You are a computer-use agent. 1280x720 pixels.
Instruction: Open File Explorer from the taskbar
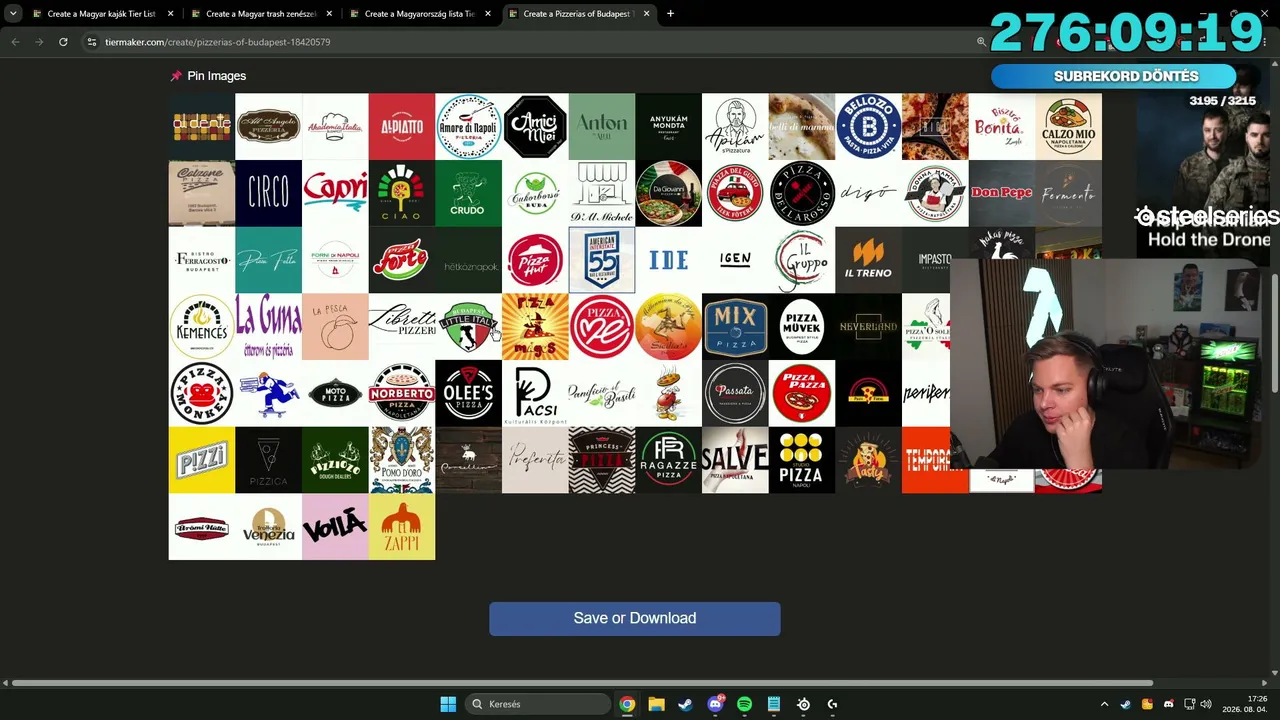coord(656,704)
